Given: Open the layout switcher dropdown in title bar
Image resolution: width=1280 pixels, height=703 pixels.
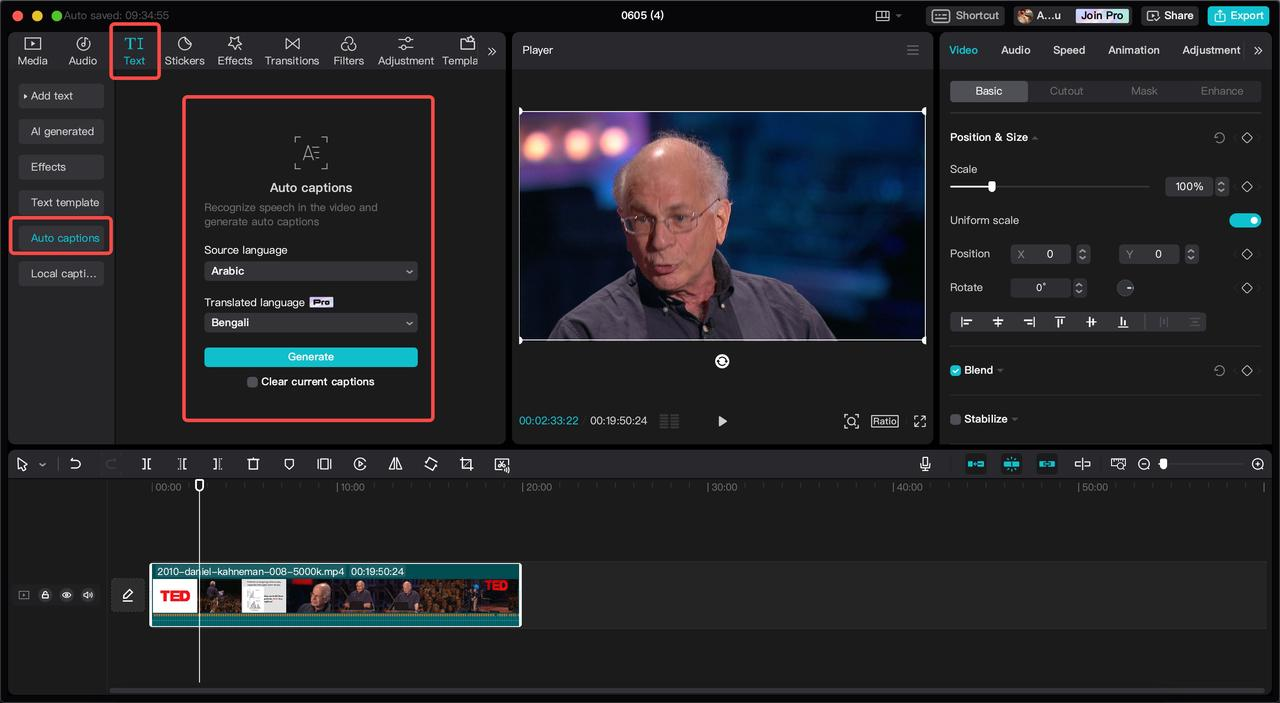Looking at the screenshot, I should (888, 15).
